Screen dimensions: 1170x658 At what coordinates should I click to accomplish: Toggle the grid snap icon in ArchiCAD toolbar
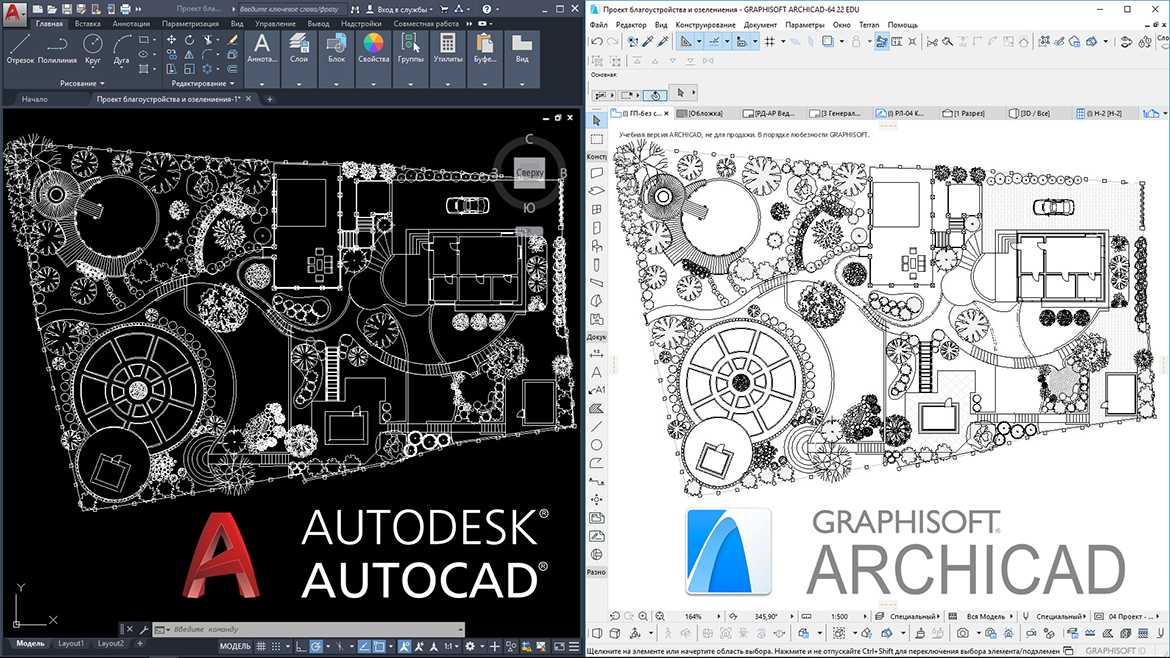770,42
